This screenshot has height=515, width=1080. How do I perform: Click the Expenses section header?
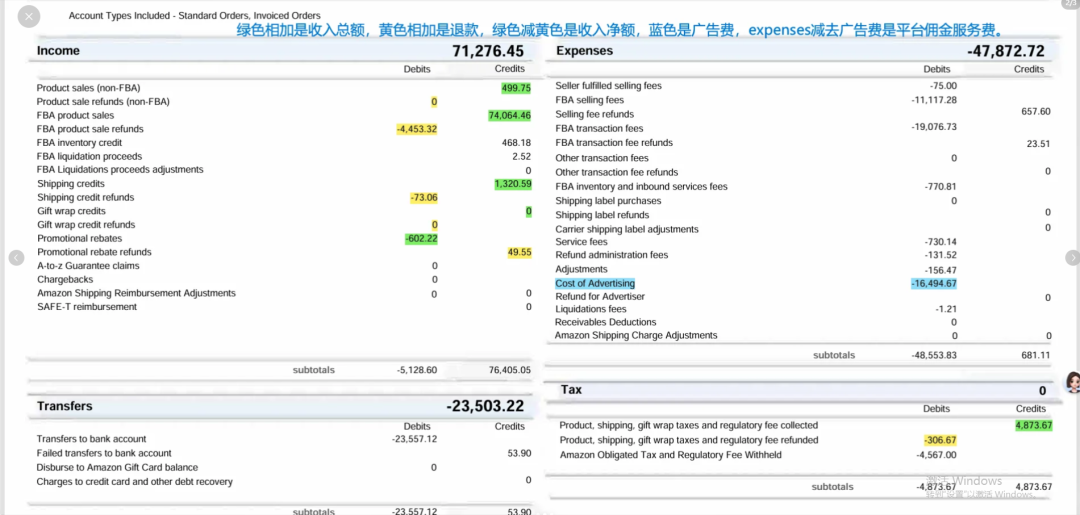pyautogui.click(x=584, y=51)
